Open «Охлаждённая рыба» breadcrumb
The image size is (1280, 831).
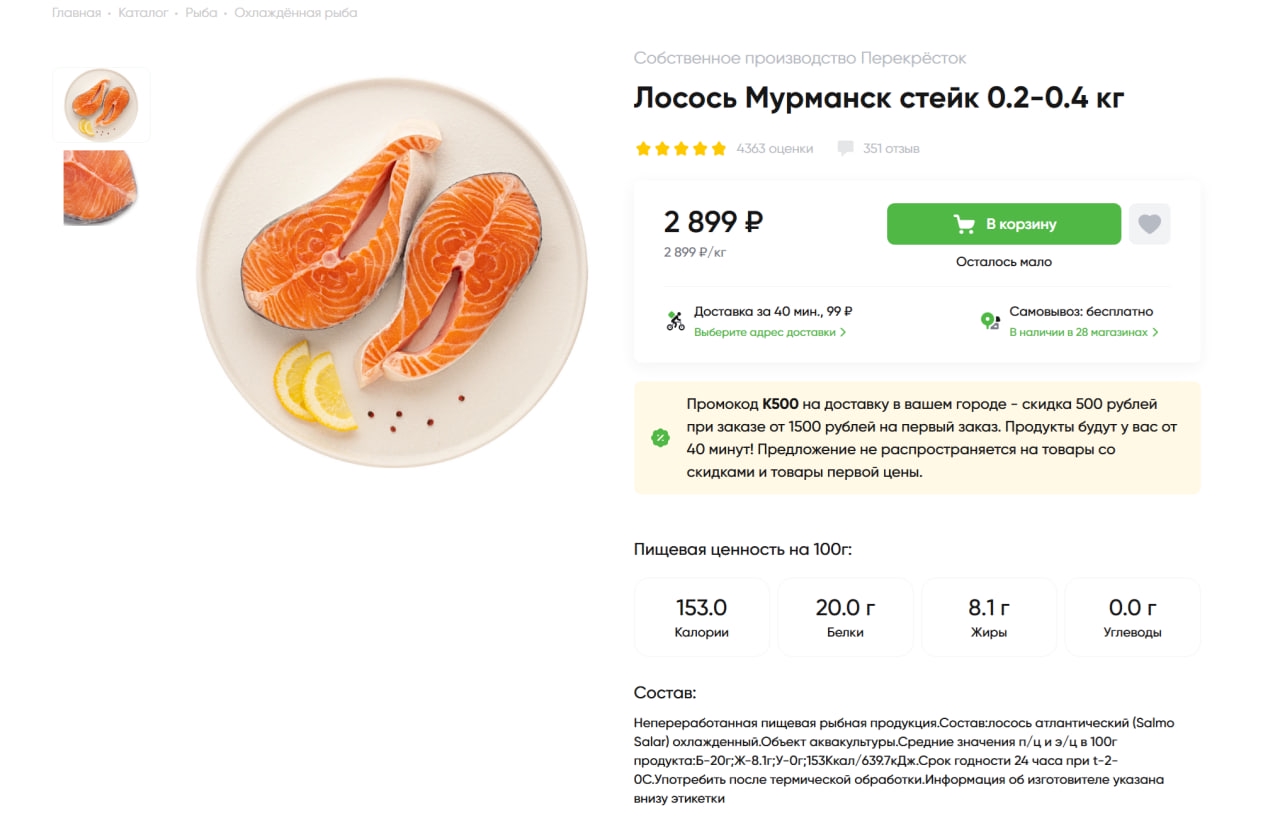pyautogui.click(x=295, y=13)
